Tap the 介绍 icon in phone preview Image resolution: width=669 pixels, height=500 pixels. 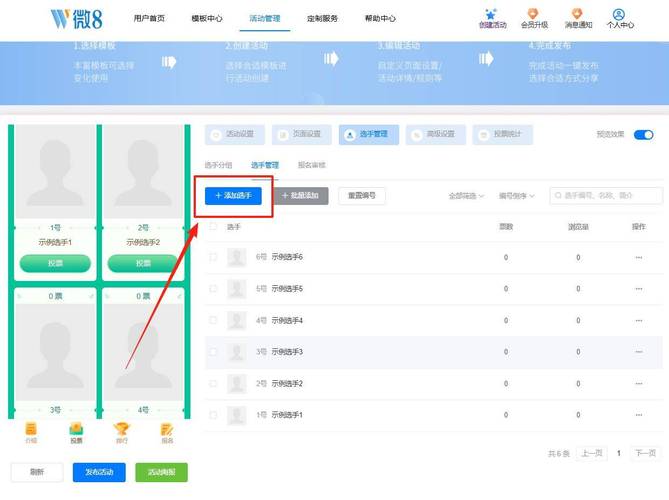pyautogui.click(x=31, y=429)
